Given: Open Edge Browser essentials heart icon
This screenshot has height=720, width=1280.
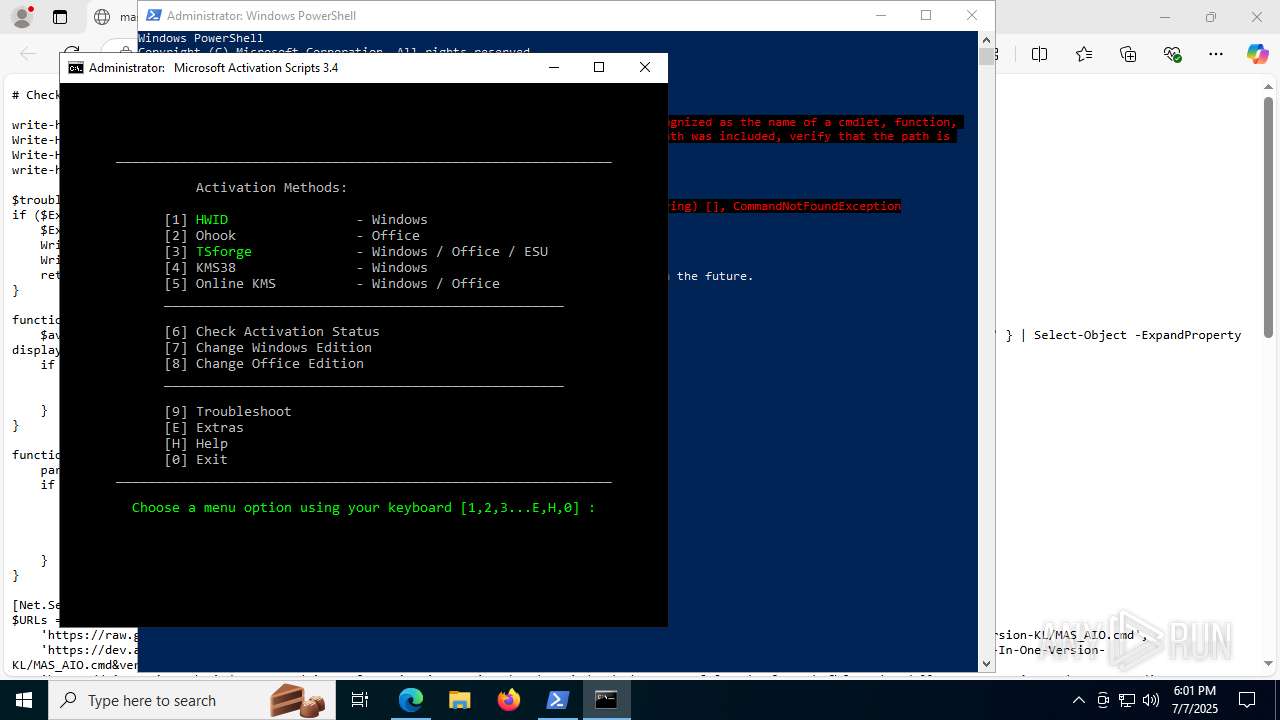Looking at the screenshot, I should (1172, 54).
